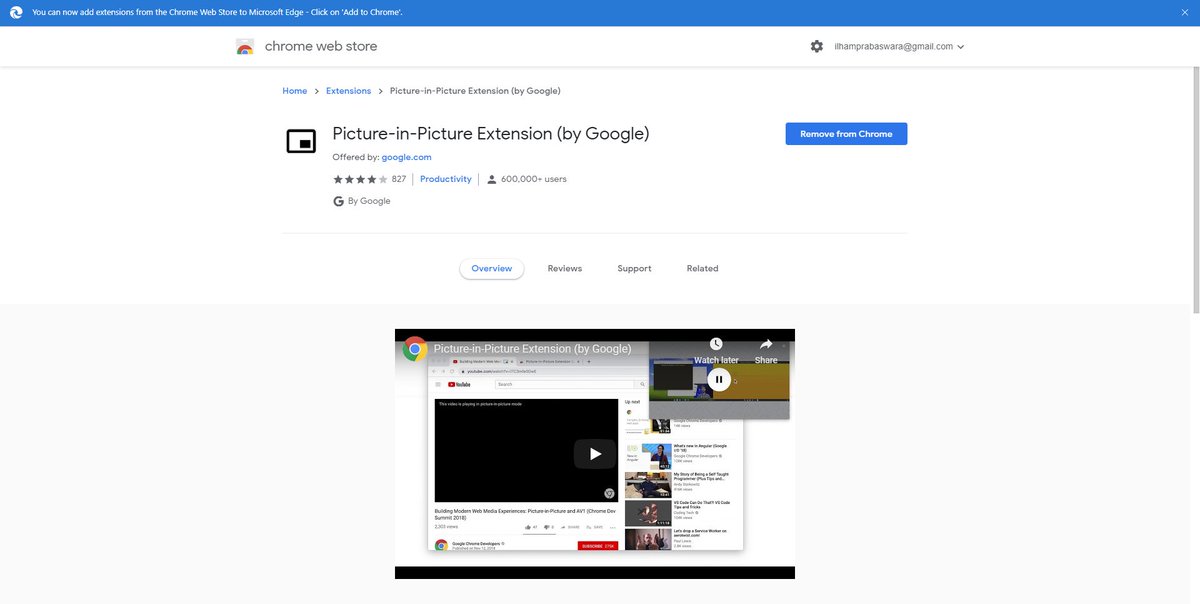Image resolution: width=1200 pixels, height=604 pixels.
Task: Open the Extensions breadcrumb link
Action: tap(348, 91)
